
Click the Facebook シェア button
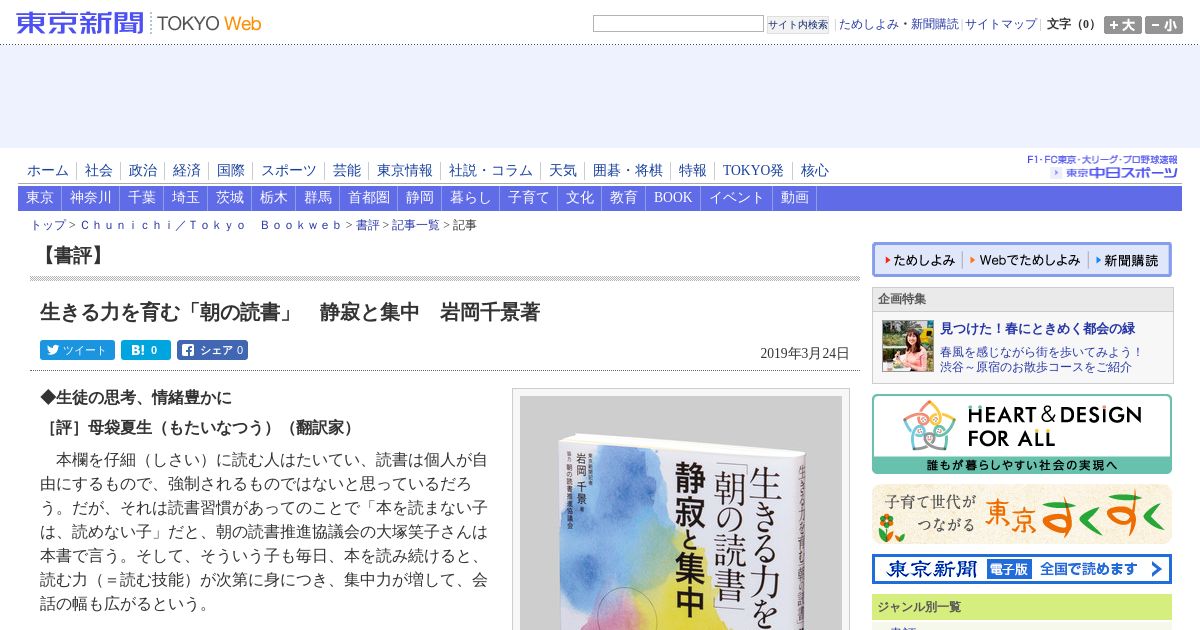(x=212, y=350)
